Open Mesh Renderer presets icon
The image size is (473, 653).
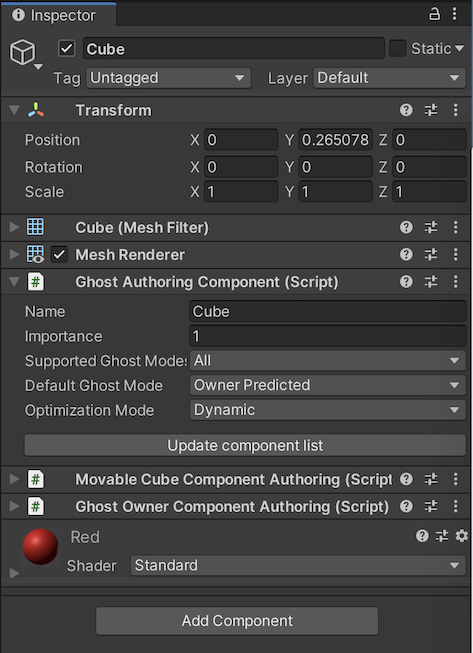tap(431, 254)
